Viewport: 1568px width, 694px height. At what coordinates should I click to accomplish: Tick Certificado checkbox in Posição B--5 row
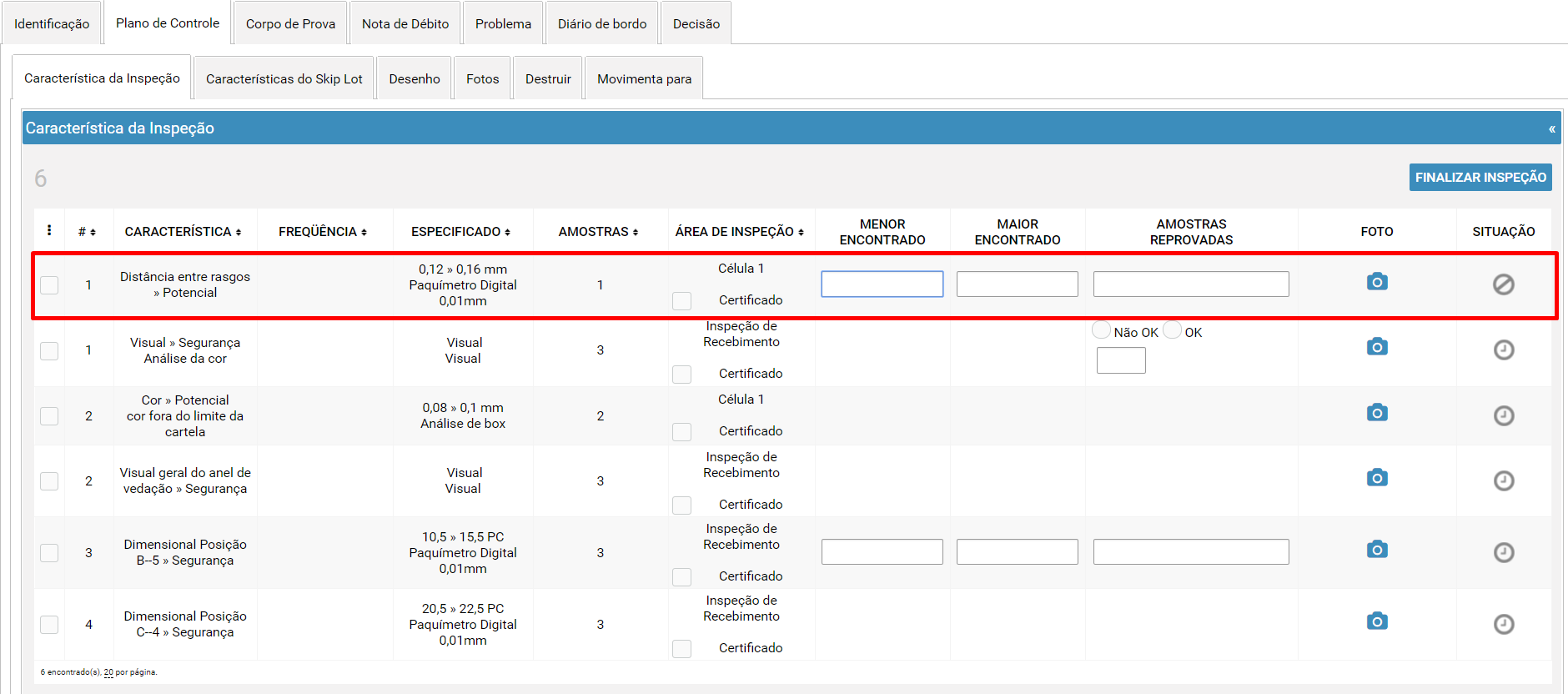(681, 577)
